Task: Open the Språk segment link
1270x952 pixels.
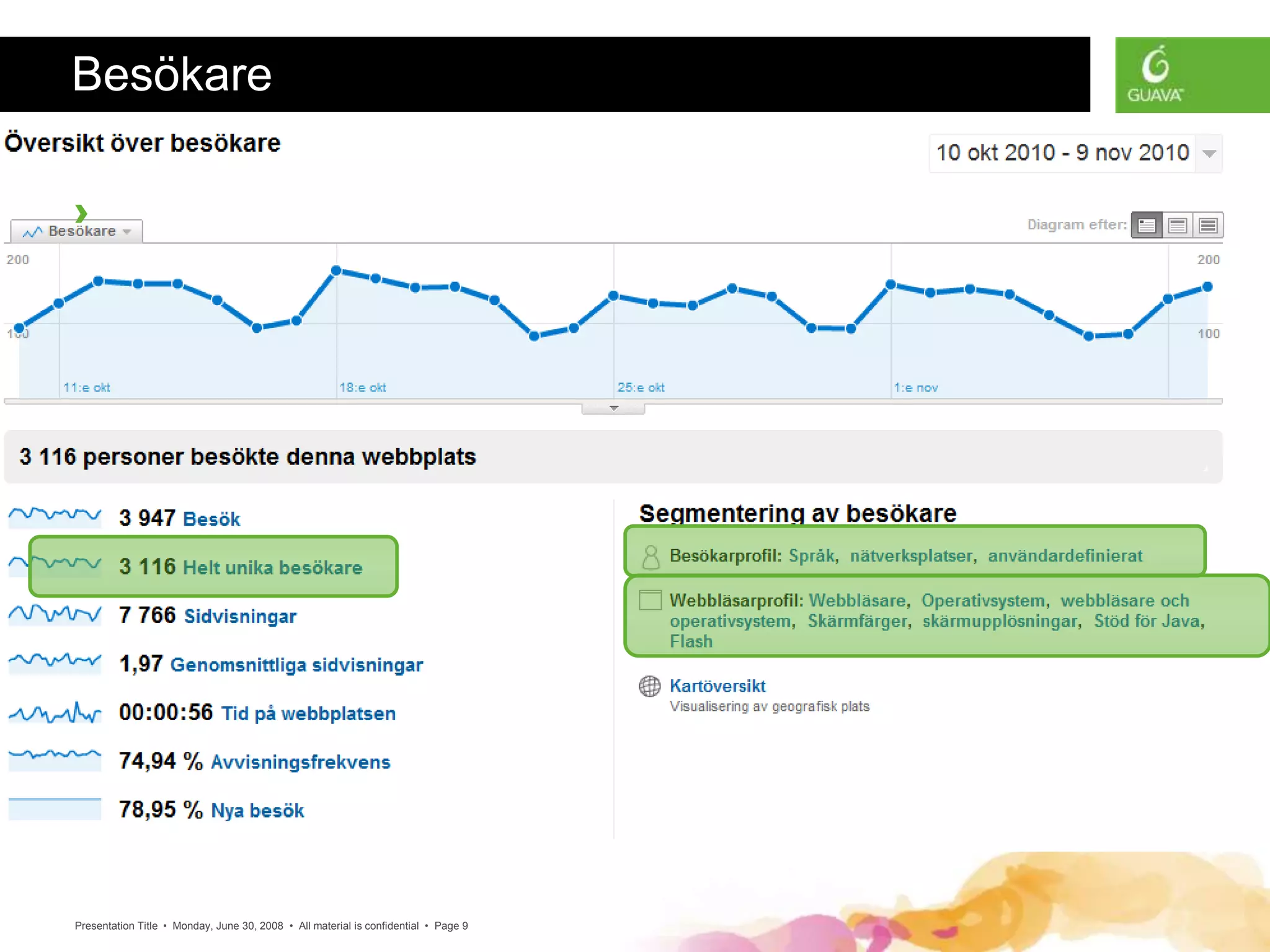Action: pyautogui.click(x=811, y=555)
